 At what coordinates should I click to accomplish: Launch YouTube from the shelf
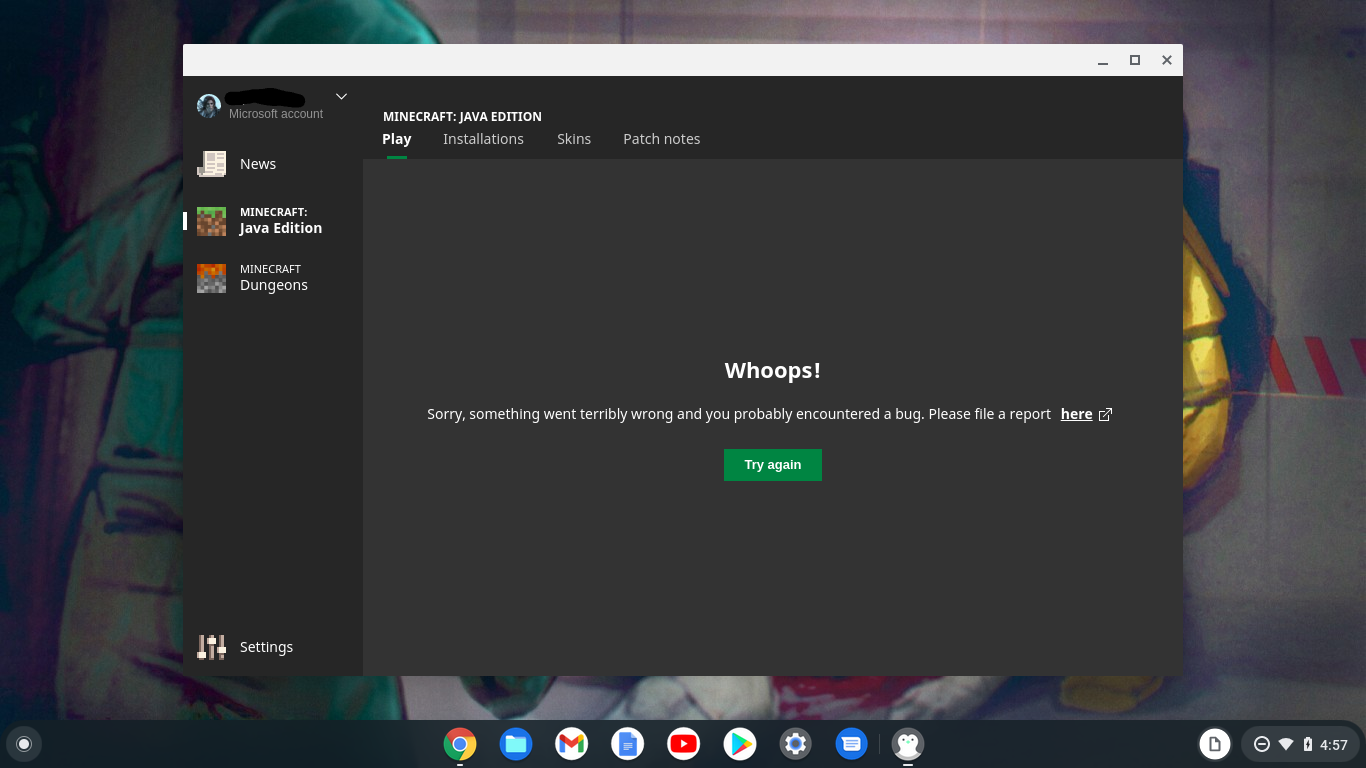tap(684, 744)
